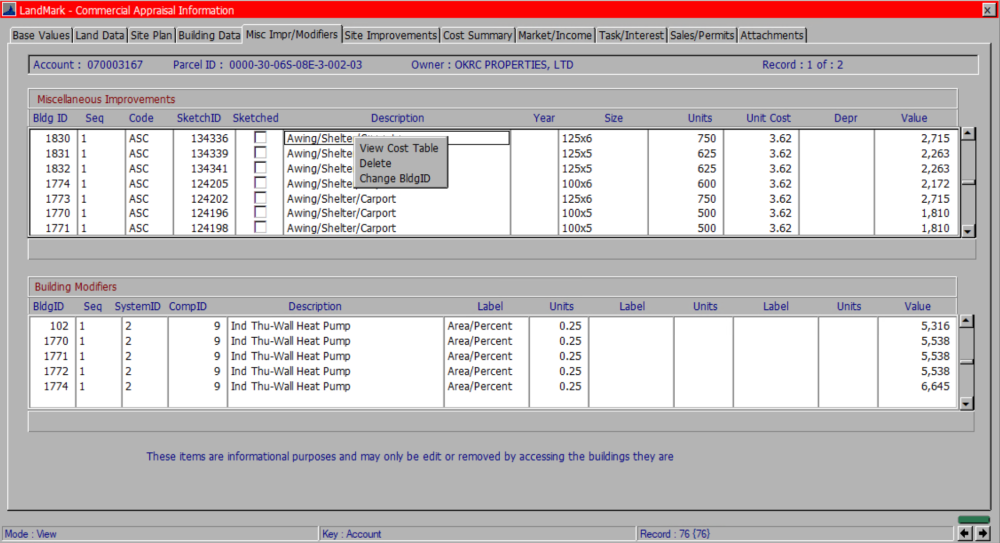Viewport: 1000px width, 543px height.
Task: Open the Market/Income tab
Action: coord(555,35)
